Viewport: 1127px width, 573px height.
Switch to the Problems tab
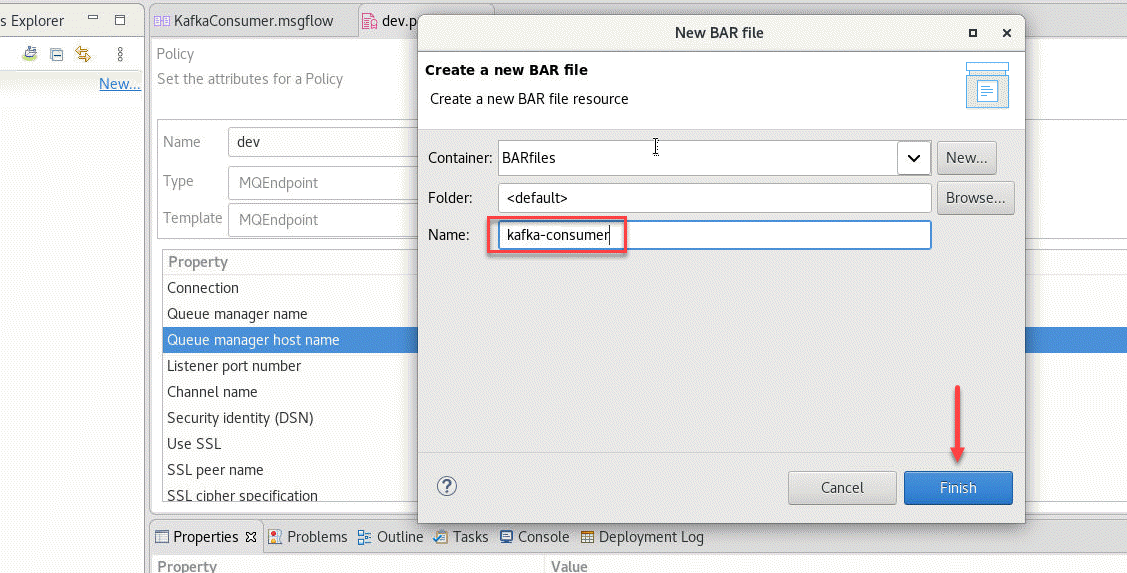point(307,537)
